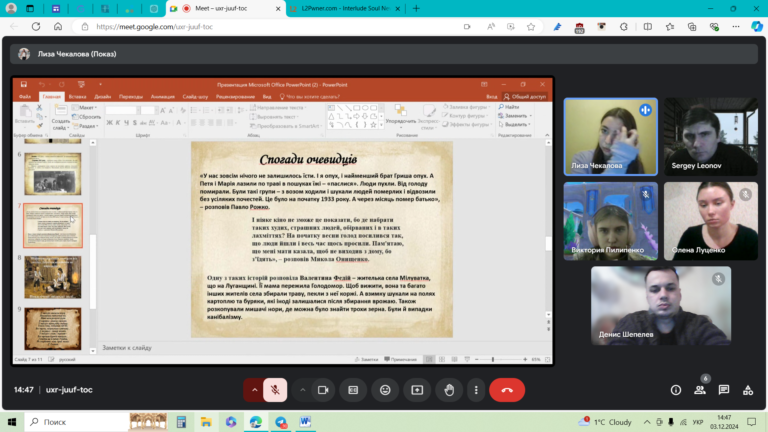Click Найти in the editing group

tap(509, 107)
